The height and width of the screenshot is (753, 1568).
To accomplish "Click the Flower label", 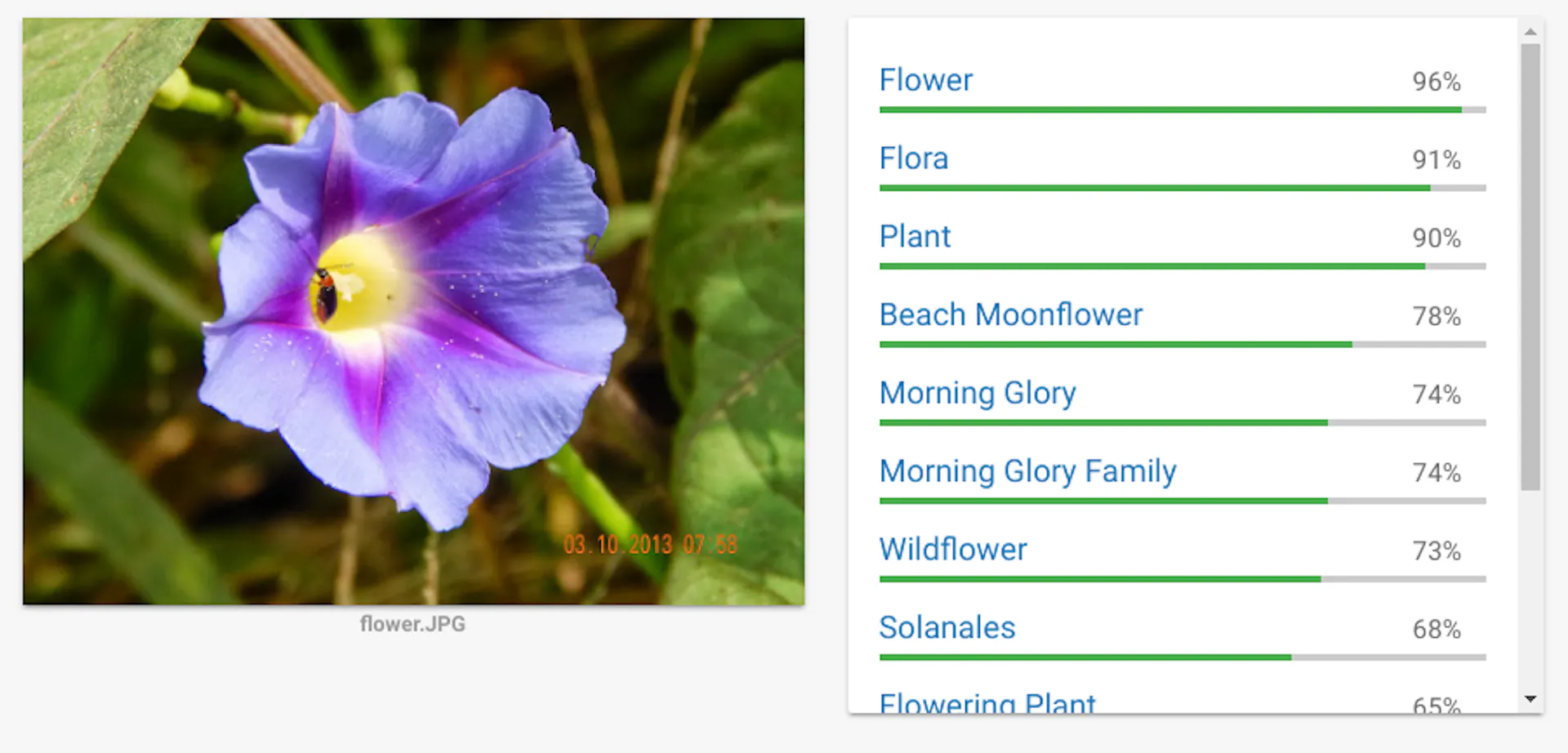I will [x=925, y=80].
